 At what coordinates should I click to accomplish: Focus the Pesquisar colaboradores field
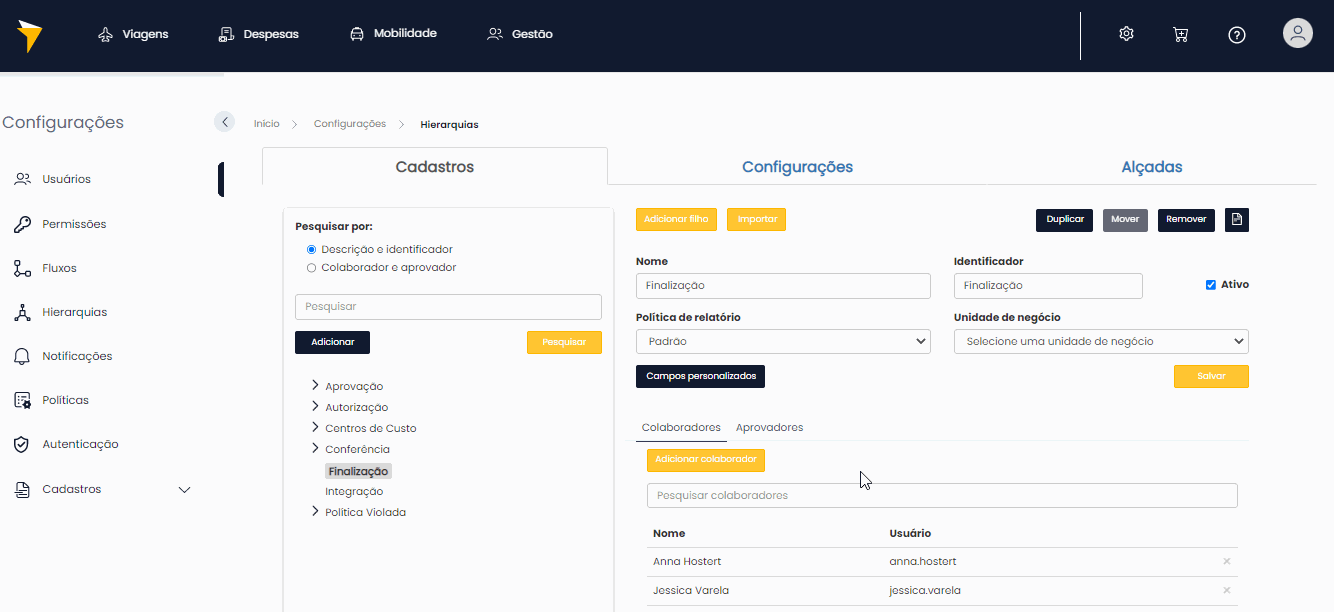(942, 496)
